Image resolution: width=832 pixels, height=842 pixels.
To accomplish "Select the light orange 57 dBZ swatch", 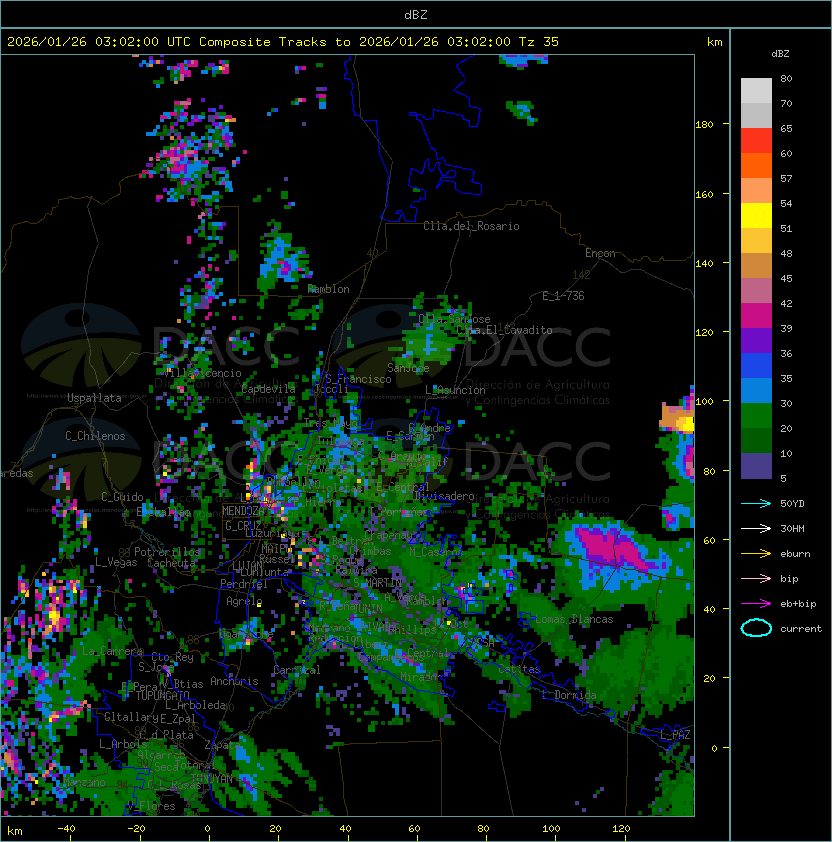I will (x=756, y=191).
